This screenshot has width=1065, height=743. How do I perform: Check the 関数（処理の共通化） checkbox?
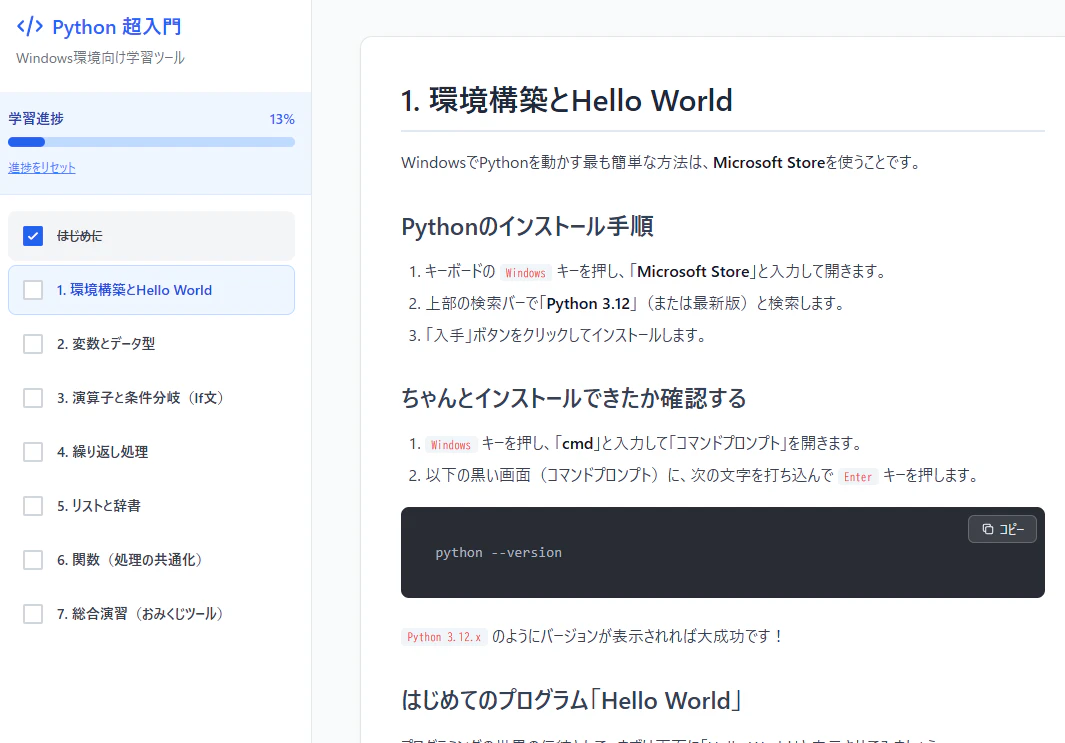pos(33,560)
